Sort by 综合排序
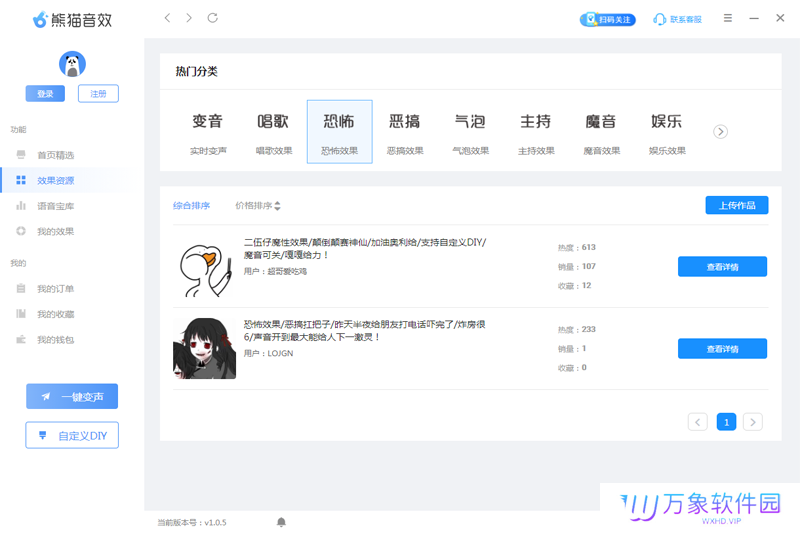 tap(191, 206)
